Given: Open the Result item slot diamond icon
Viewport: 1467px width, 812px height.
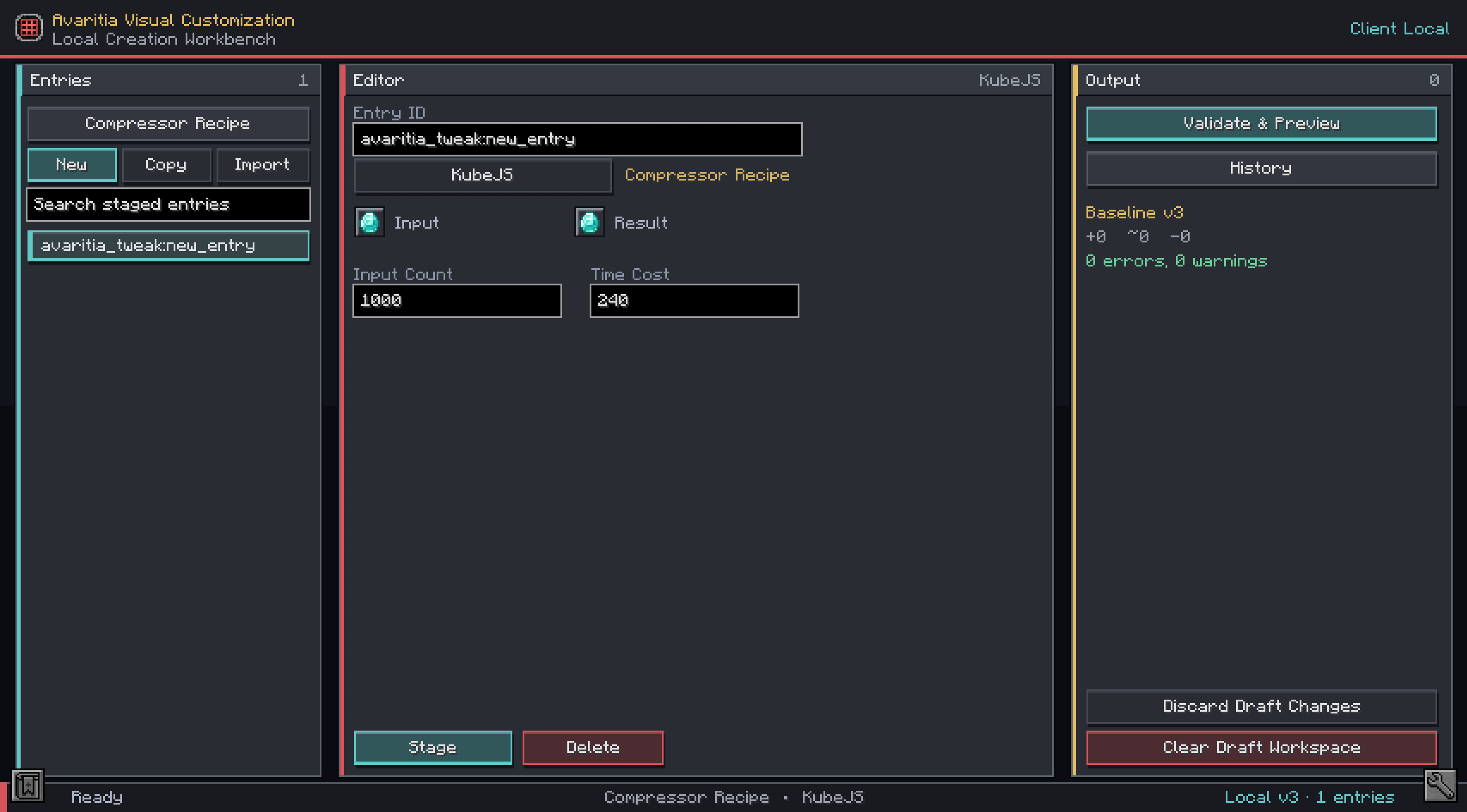Looking at the screenshot, I should 590,222.
